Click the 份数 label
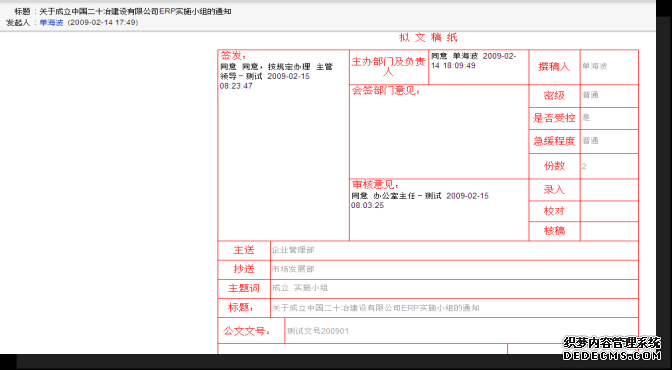Screen dimensions: 672x370 554,166
